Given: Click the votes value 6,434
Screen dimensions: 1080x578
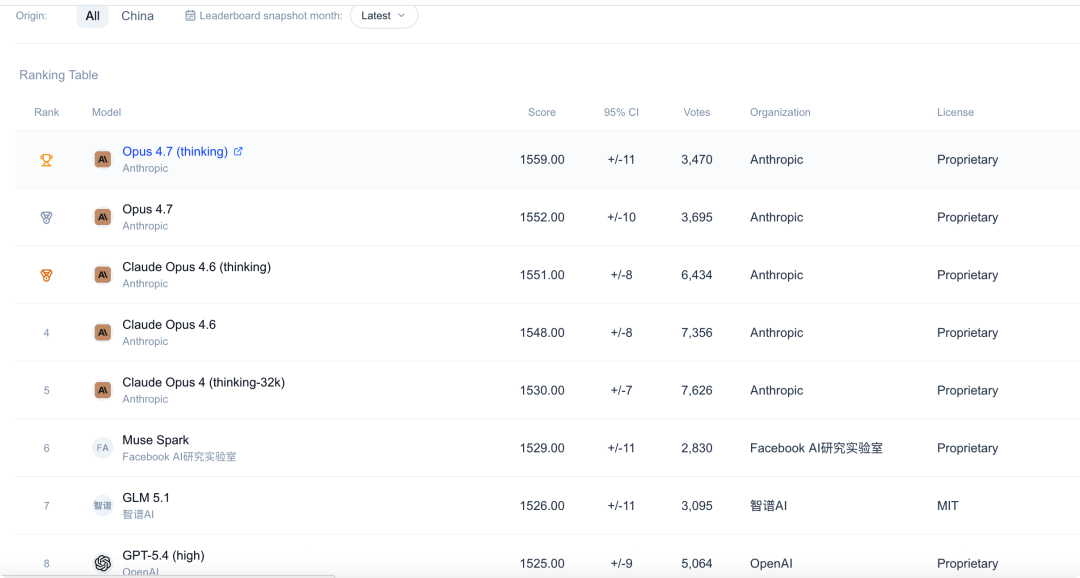Looking at the screenshot, I should point(696,275).
